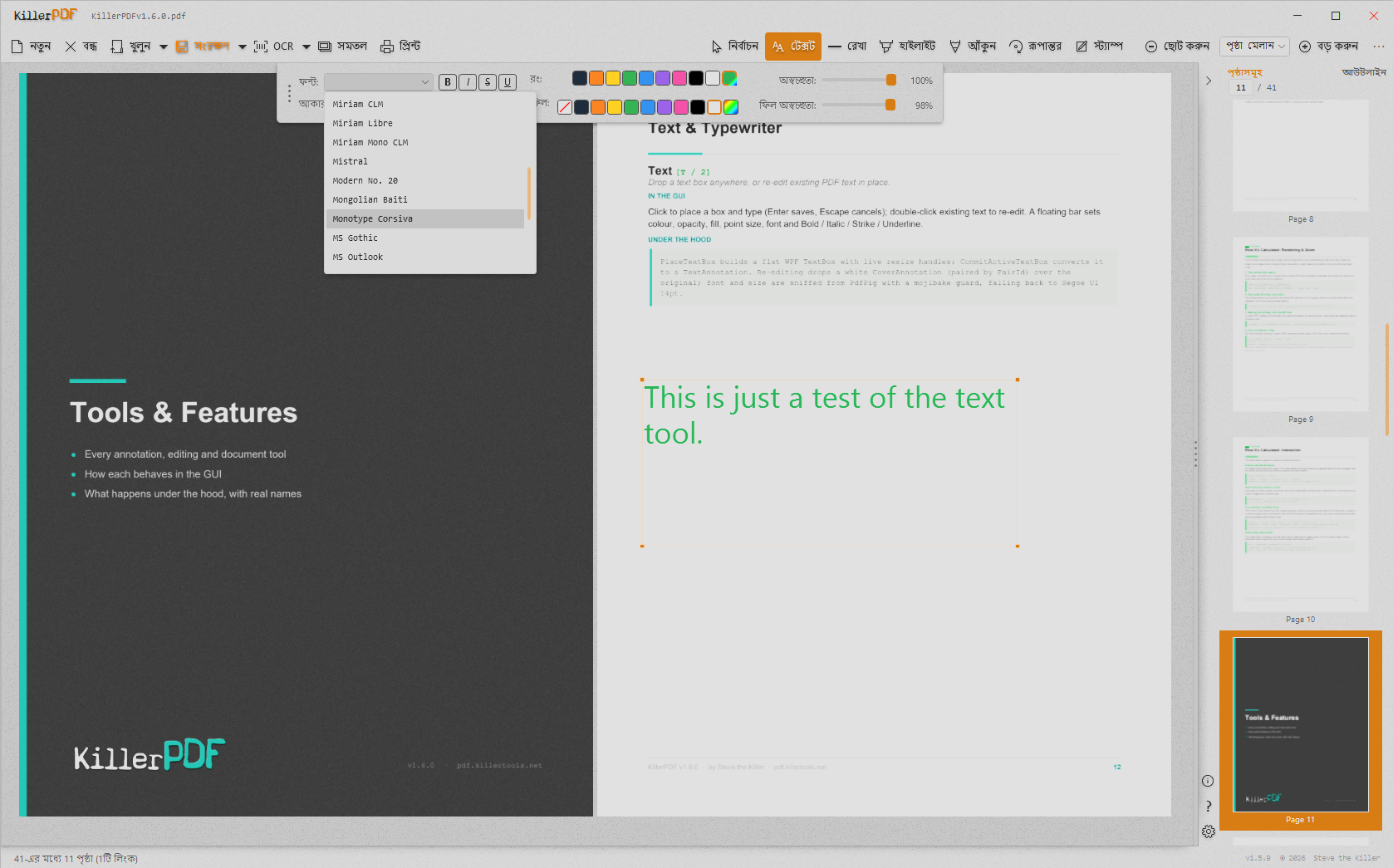This screenshot has width=1393, height=868.
Task: Pick the green text color swatch
Action: [x=630, y=78]
